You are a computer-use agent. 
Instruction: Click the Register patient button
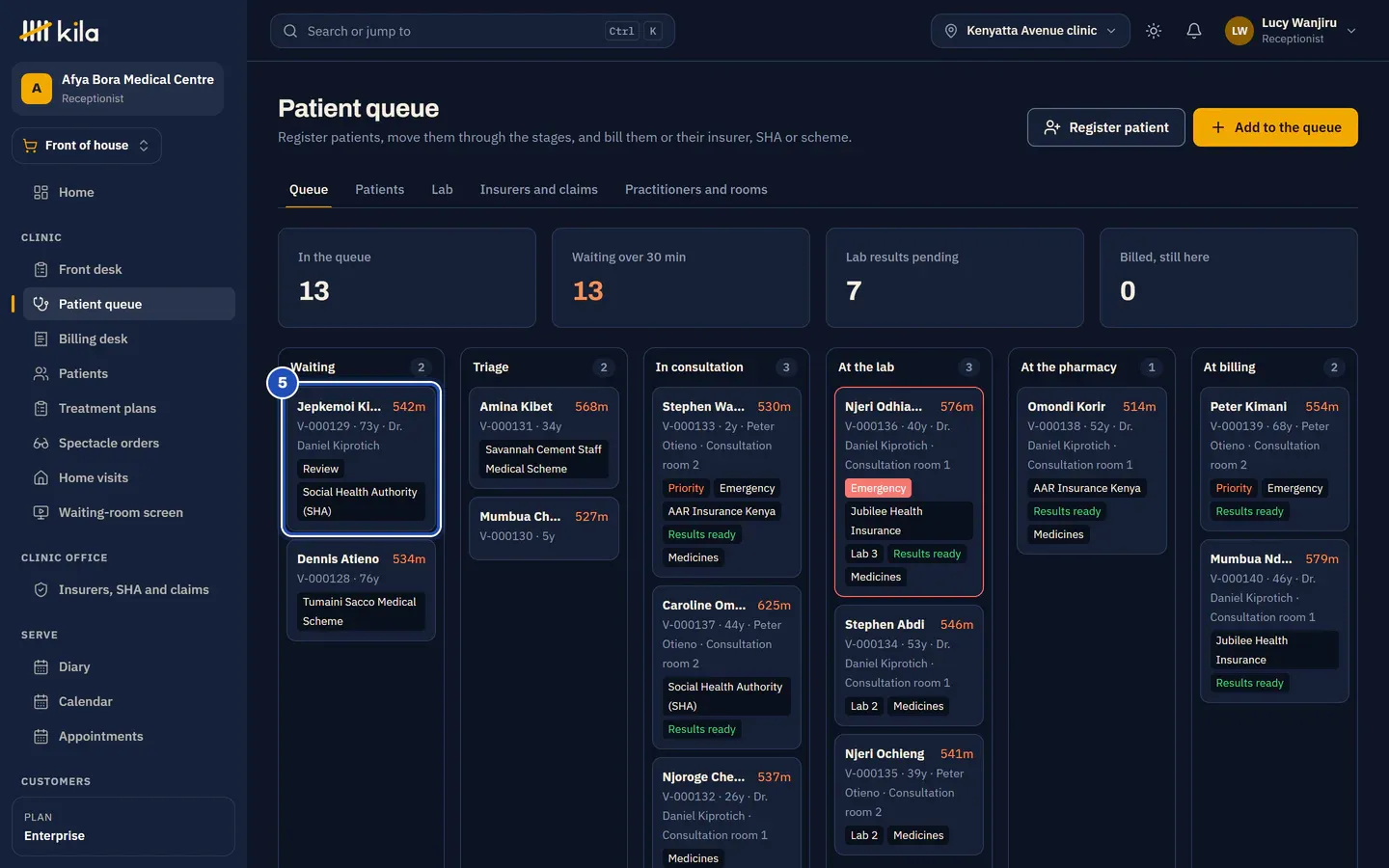[1106, 127]
